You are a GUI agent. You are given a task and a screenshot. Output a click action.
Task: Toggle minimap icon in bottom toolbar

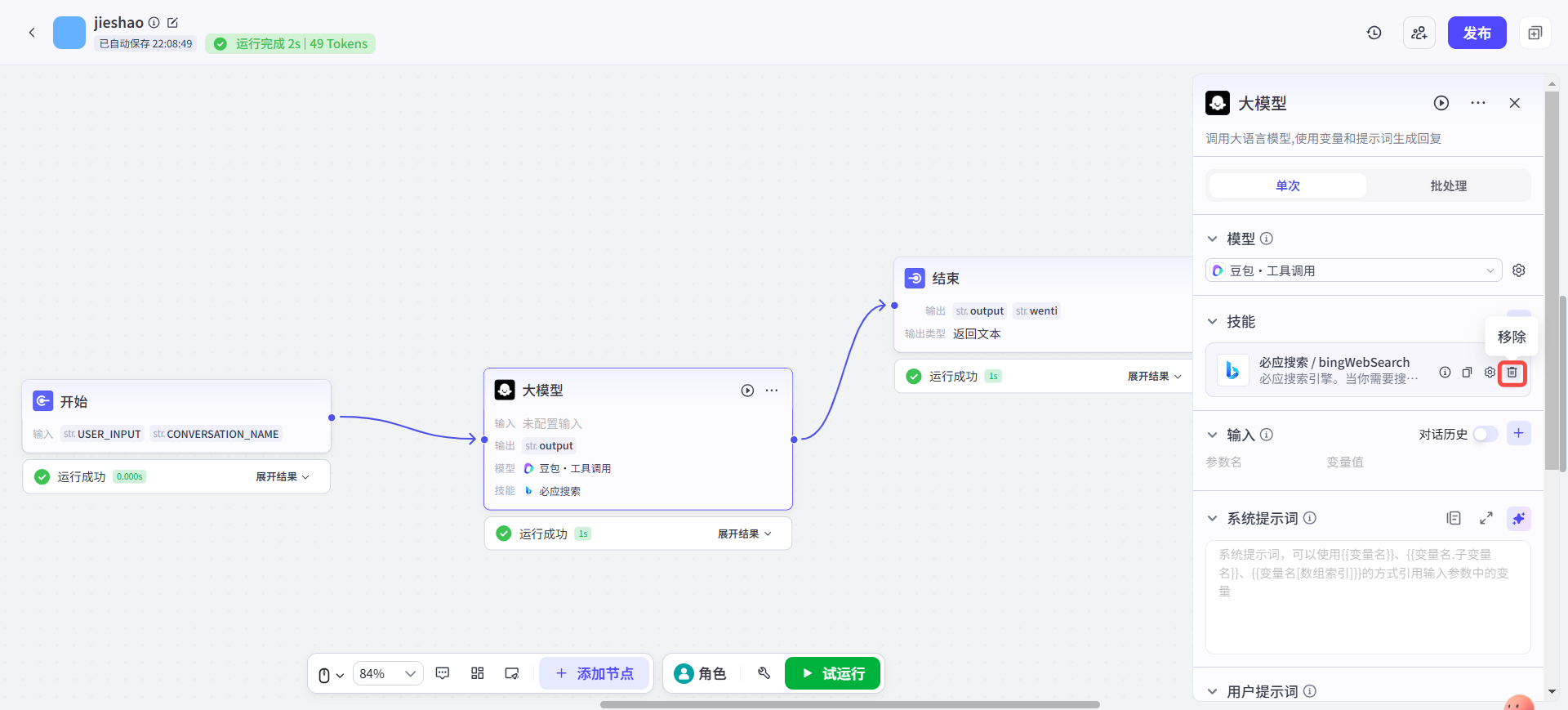[512, 673]
